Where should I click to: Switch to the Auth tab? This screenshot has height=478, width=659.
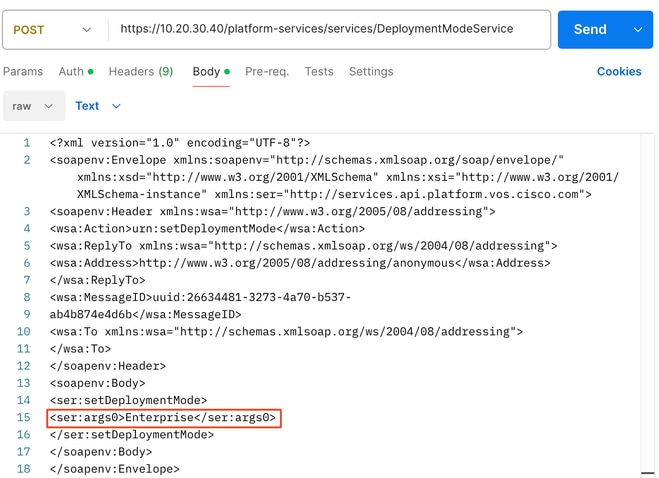tap(76, 72)
